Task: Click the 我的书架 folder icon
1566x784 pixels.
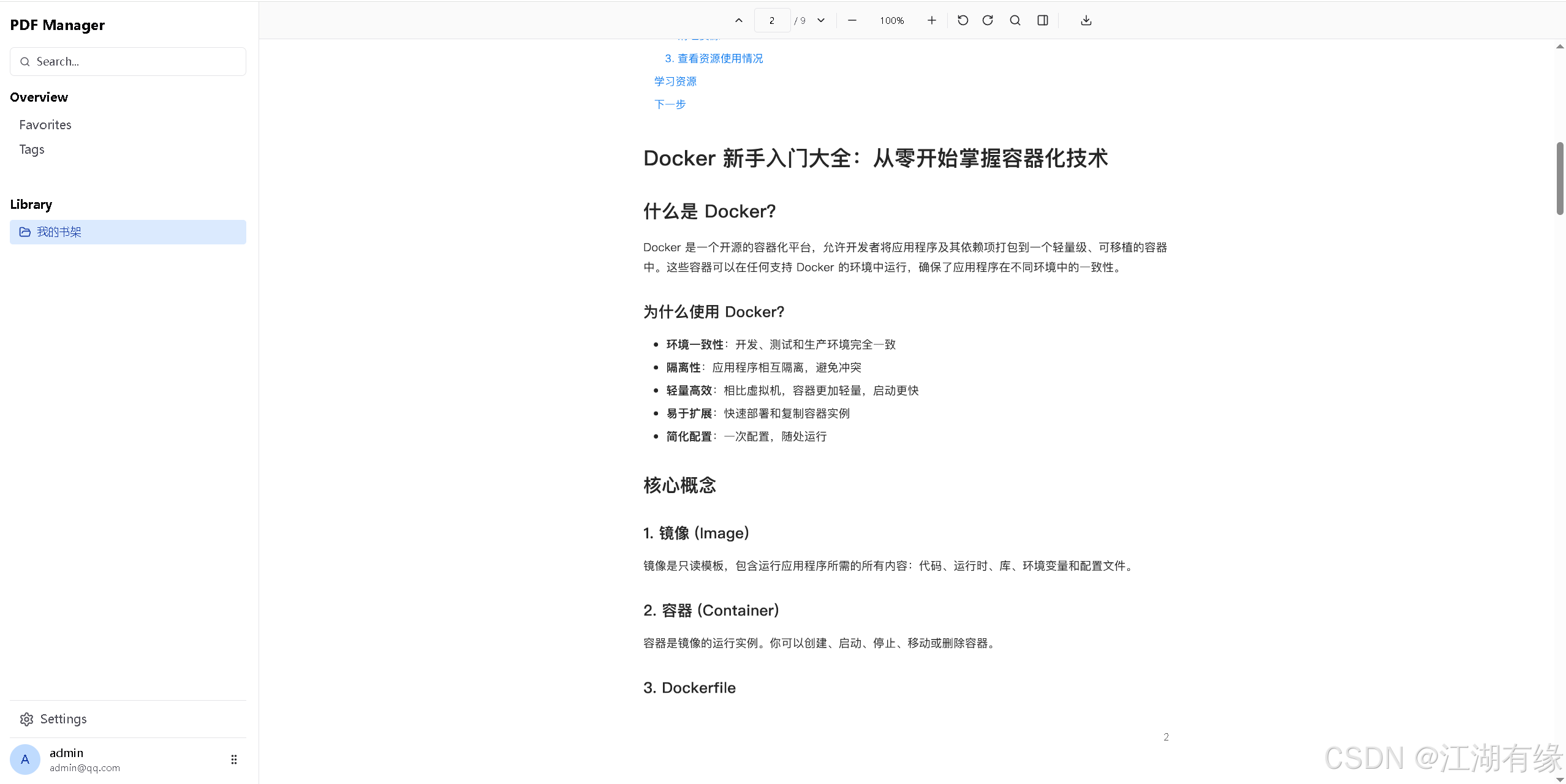Action: click(x=25, y=232)
